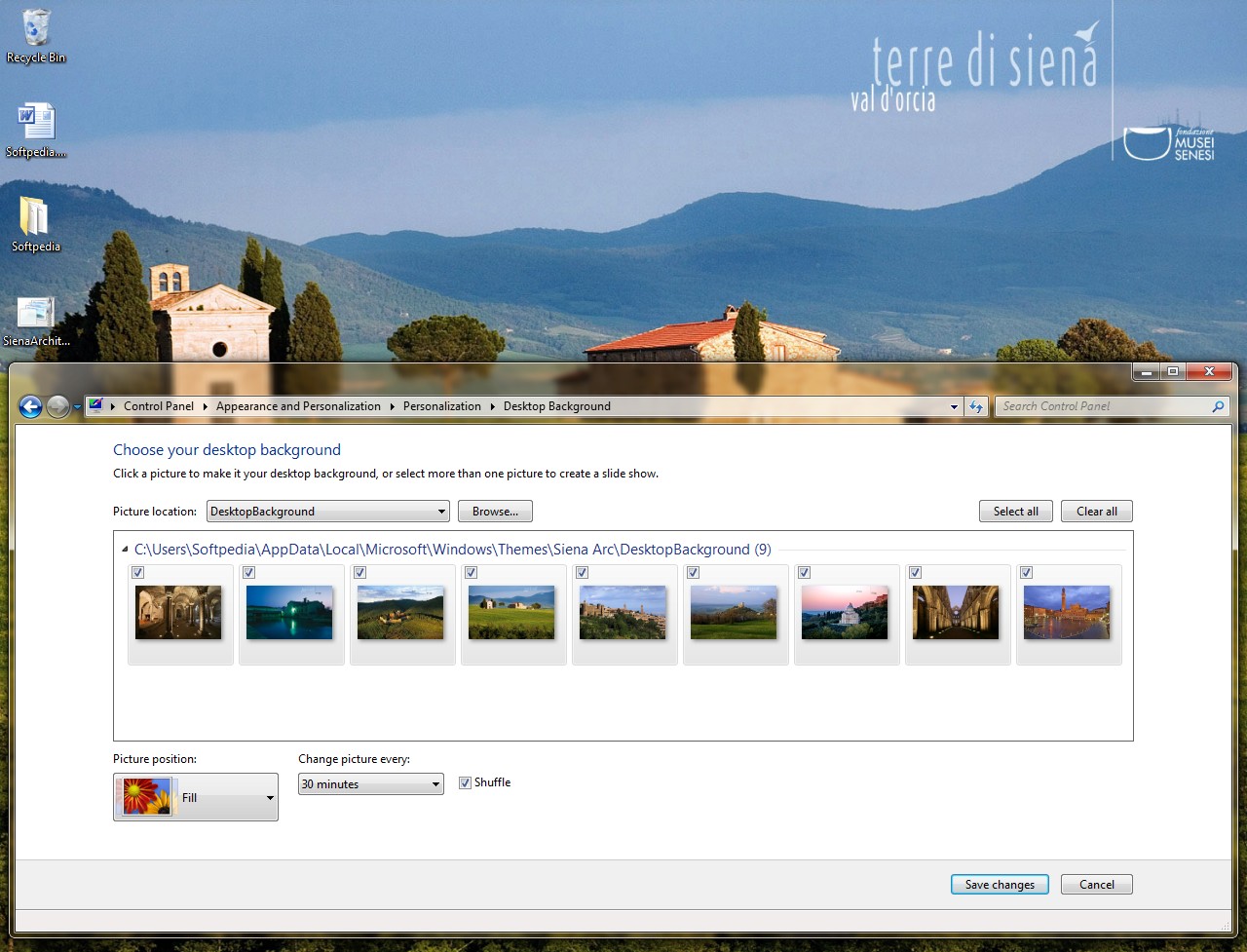This screenshot has width=1247, height=952.
Task: Click the Control Panel address bar icon
Action: [x=95, y=406]
